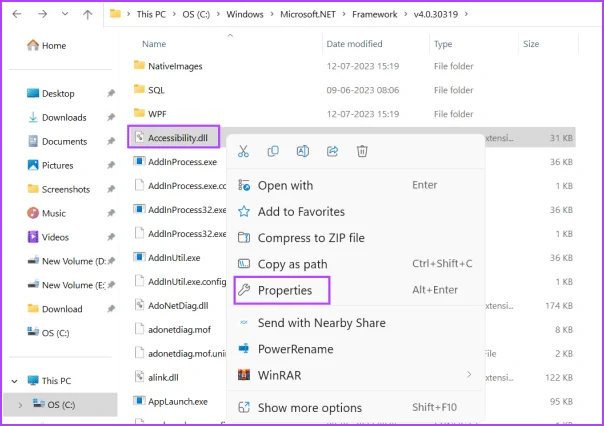
Task: Expand chevron after v4.0.30319 breadcrumb
Action: click(466, 14)
